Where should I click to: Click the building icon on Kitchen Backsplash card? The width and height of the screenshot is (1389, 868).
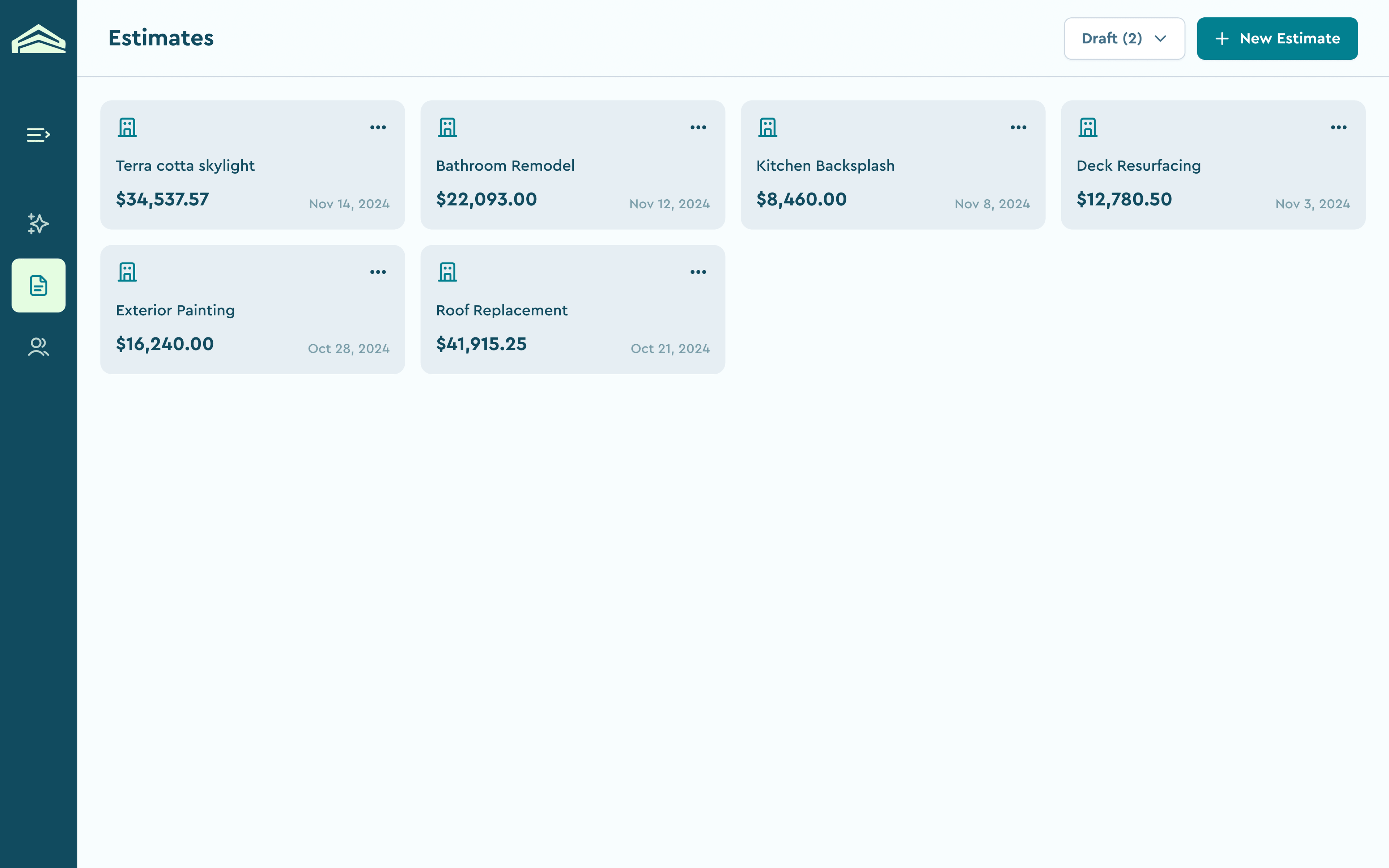coord(768,127)
